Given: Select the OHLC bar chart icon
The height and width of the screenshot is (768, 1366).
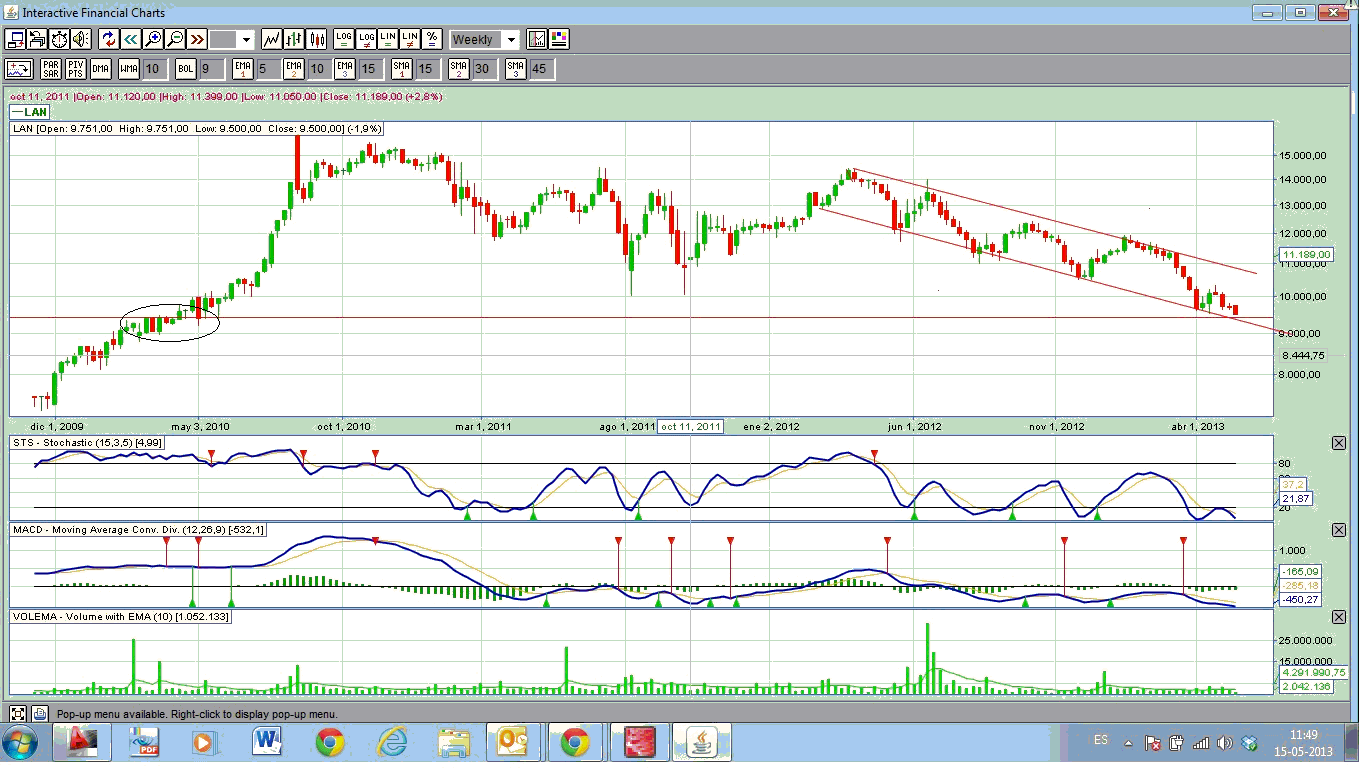Looking at the screenshot, I should pos(295,40).
